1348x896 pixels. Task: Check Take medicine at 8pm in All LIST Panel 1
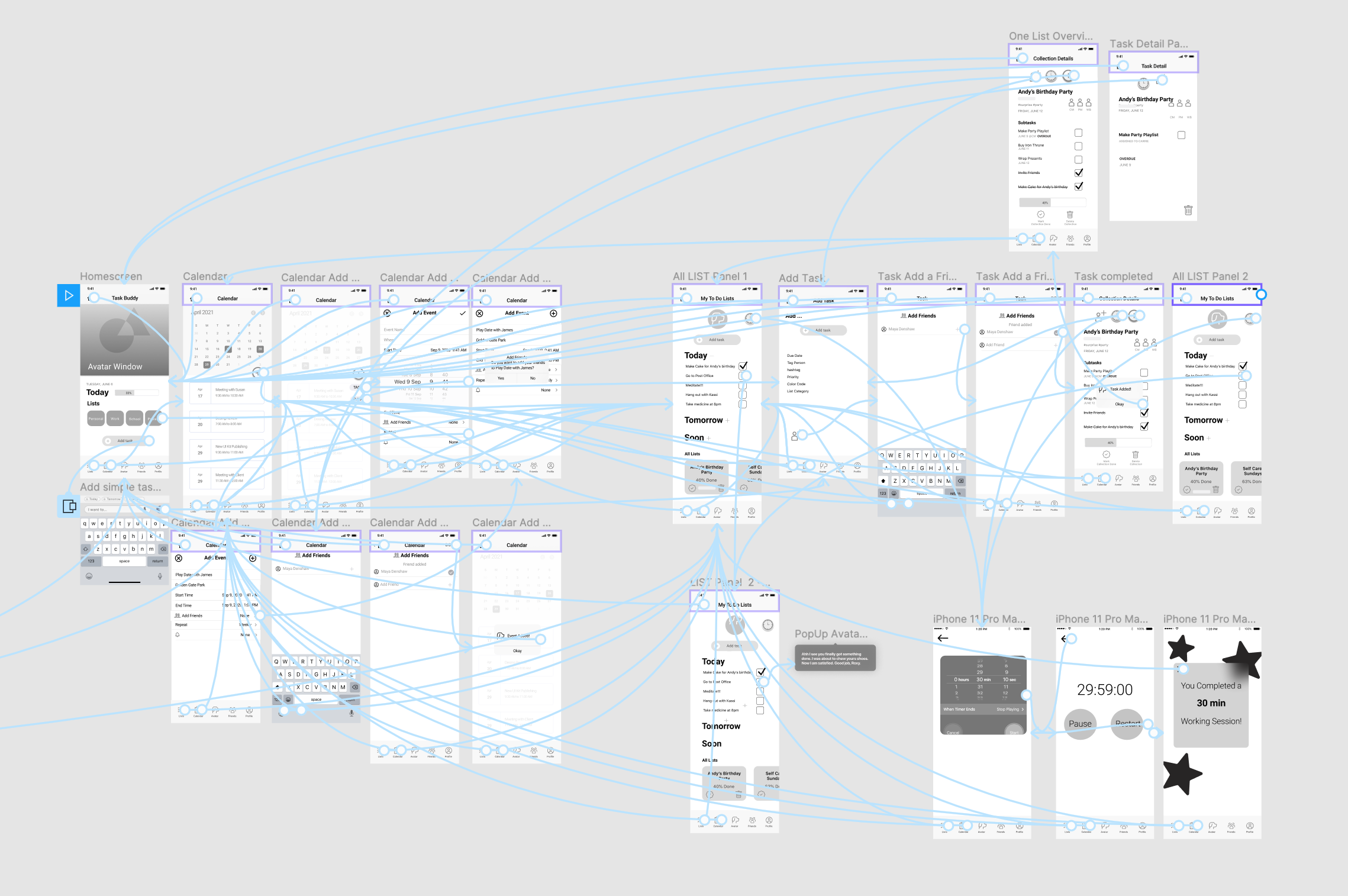pyautogui.click(x=743, y=404)
